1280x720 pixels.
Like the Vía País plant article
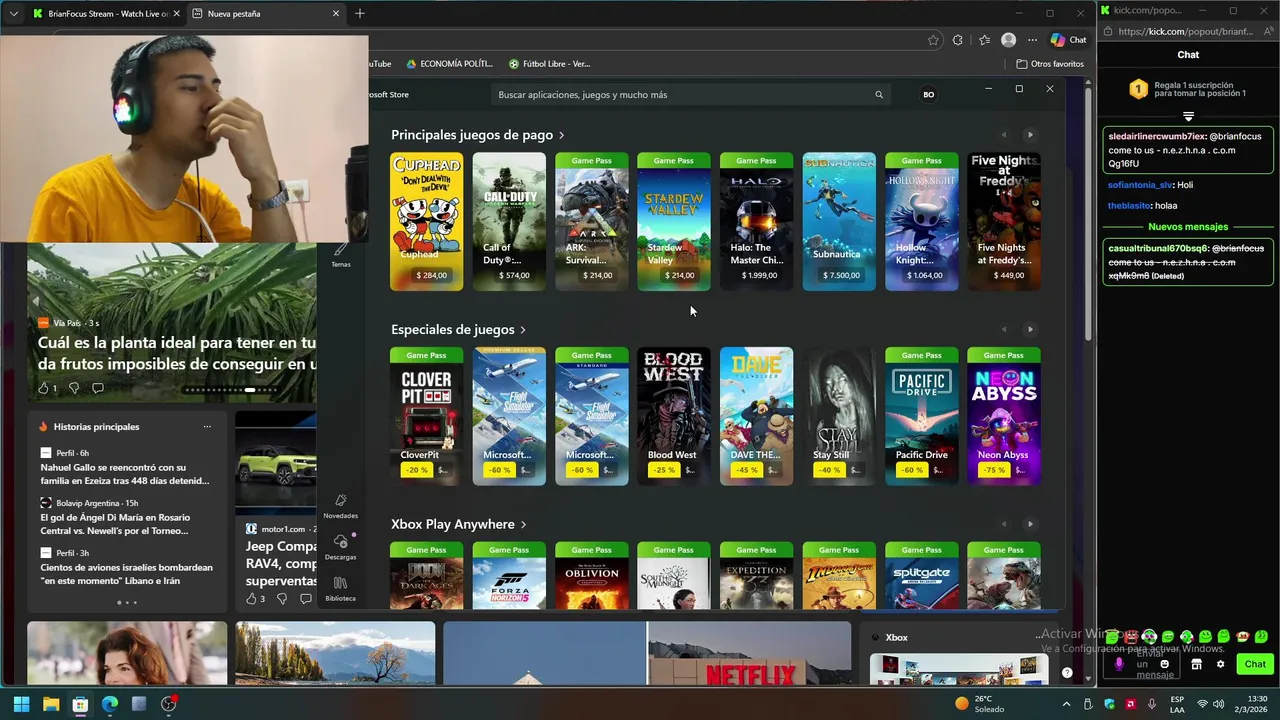pyautogui.click(x=43, y=388)
